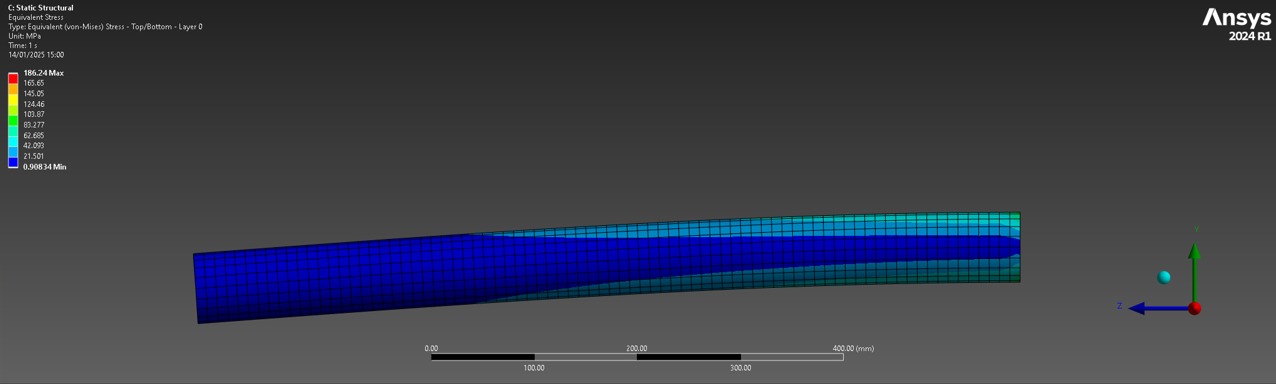Select legend value 165.65
This screenshot has width=1276, height=384.
pyautogui.click(x=34, y=83)
